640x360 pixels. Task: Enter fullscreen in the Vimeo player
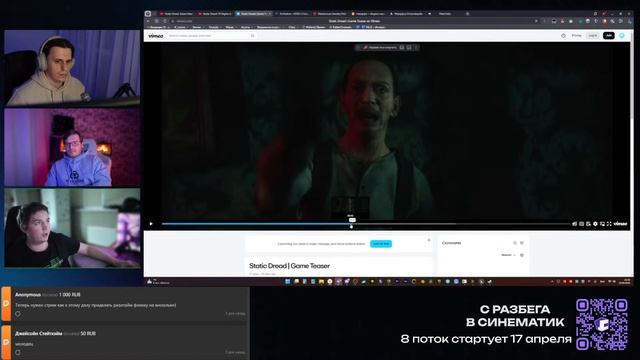(609, 224)
